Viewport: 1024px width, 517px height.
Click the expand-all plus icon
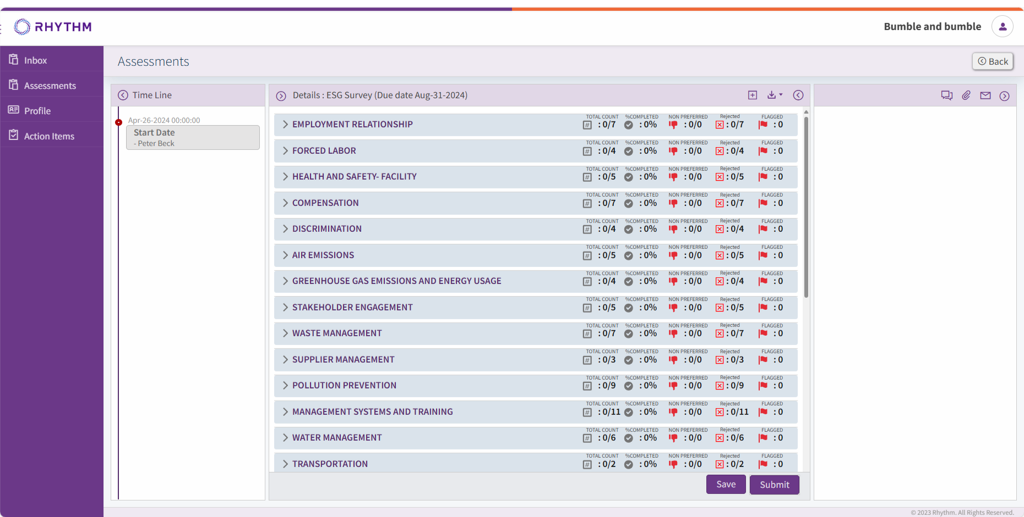(753, 95)
